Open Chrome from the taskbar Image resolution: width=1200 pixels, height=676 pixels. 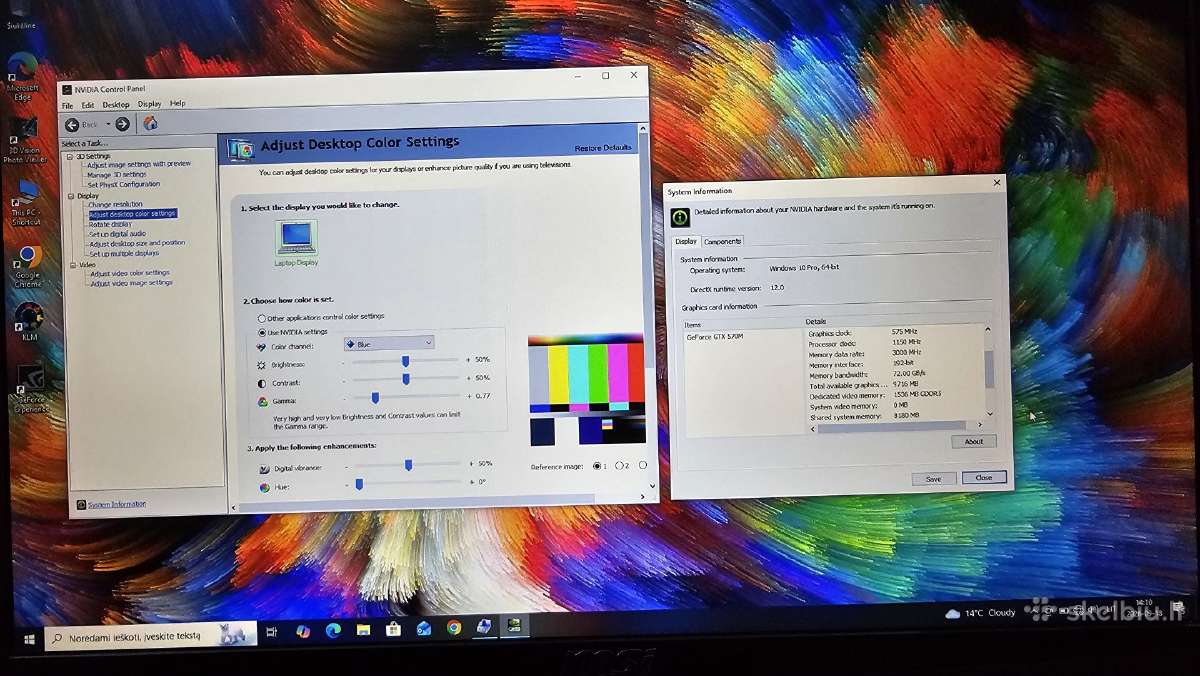coord(454,628)
